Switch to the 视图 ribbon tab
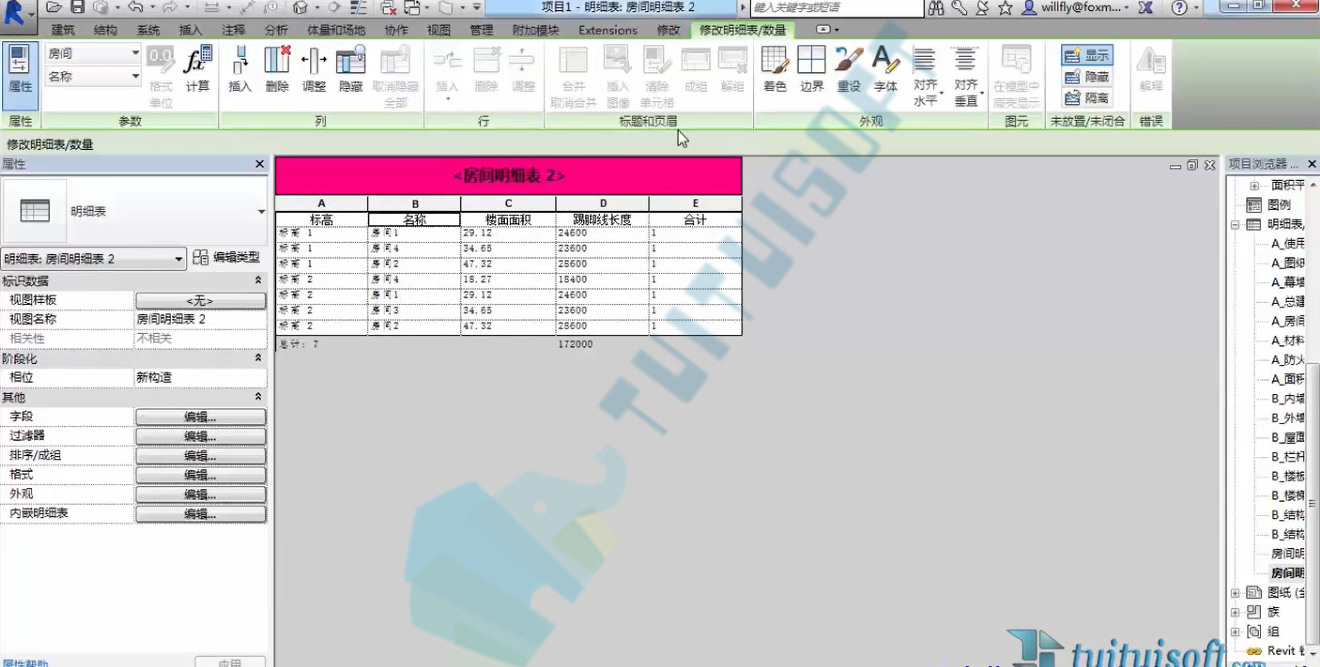This screenshot has height=667, width=1320. coord(439,30)
